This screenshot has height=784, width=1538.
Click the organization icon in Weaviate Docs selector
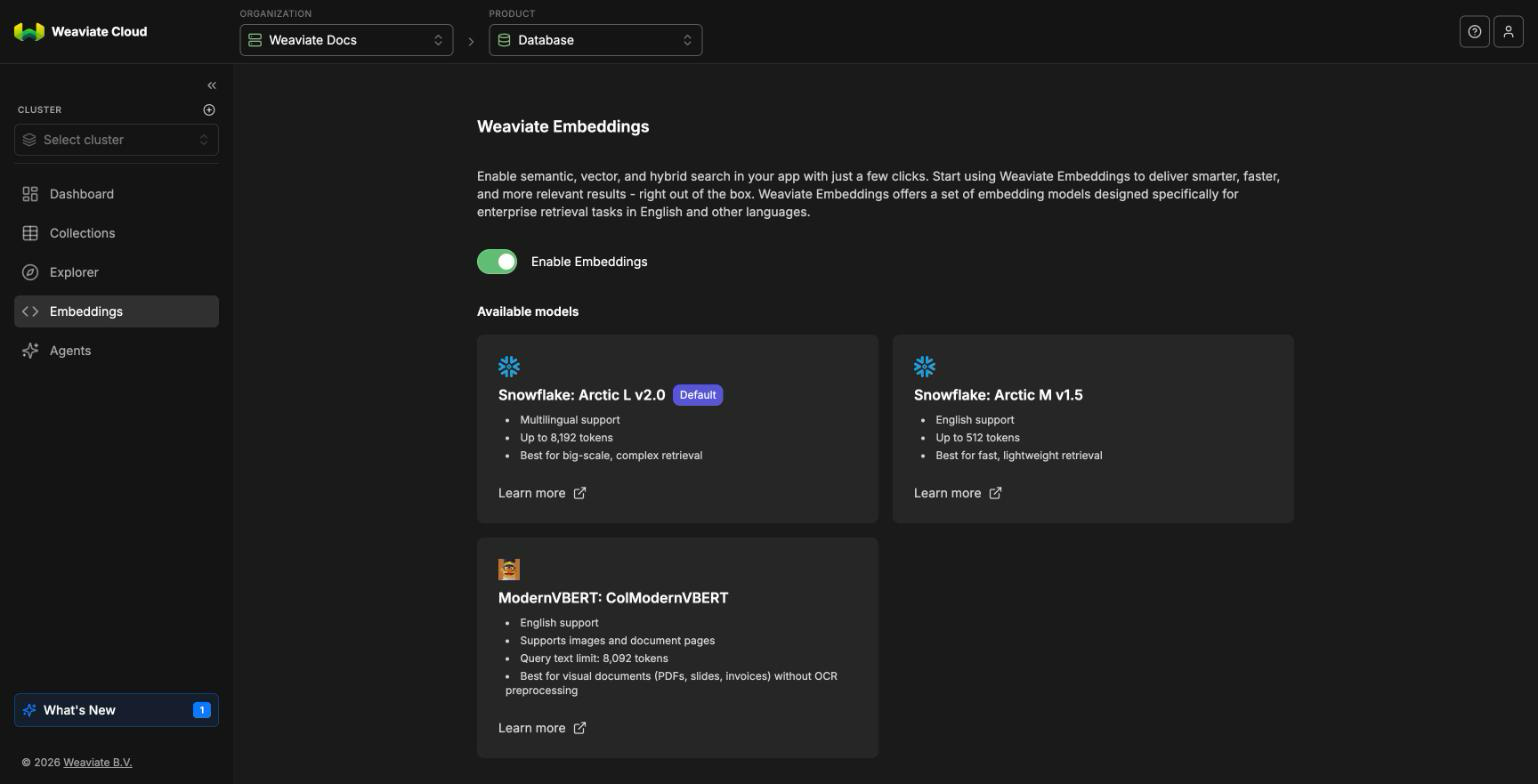[255, 40]
